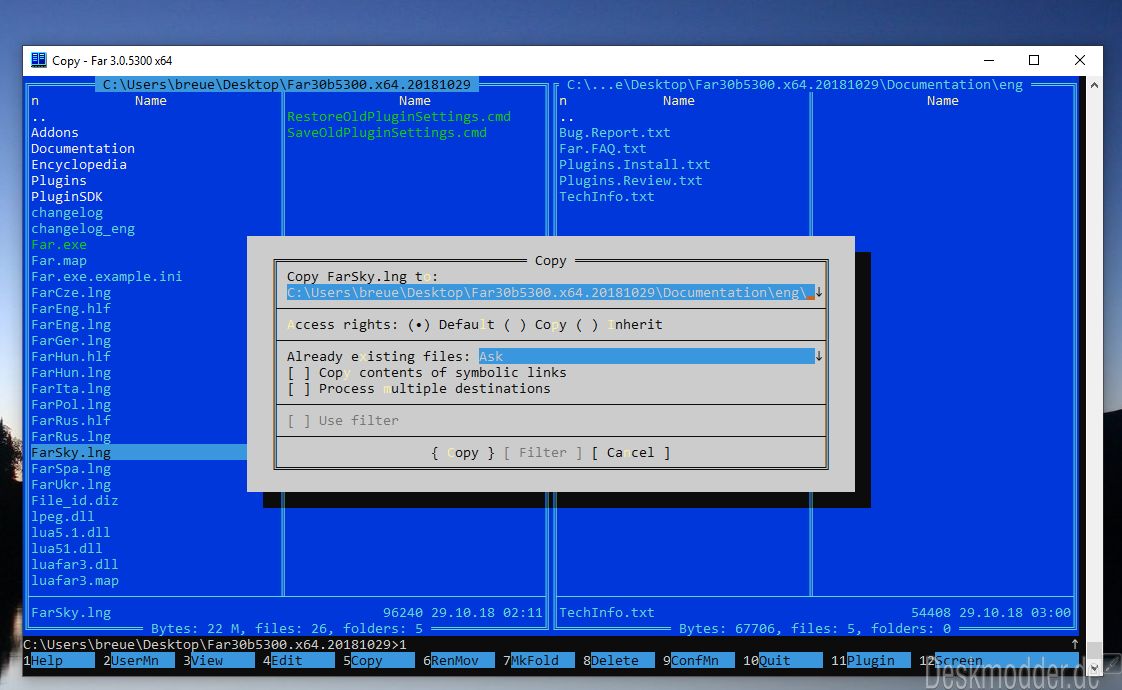This screenshot has width=1122, height=690.
Task: Click the 9 ConfMn key bar item
Action: coord(699,661)
